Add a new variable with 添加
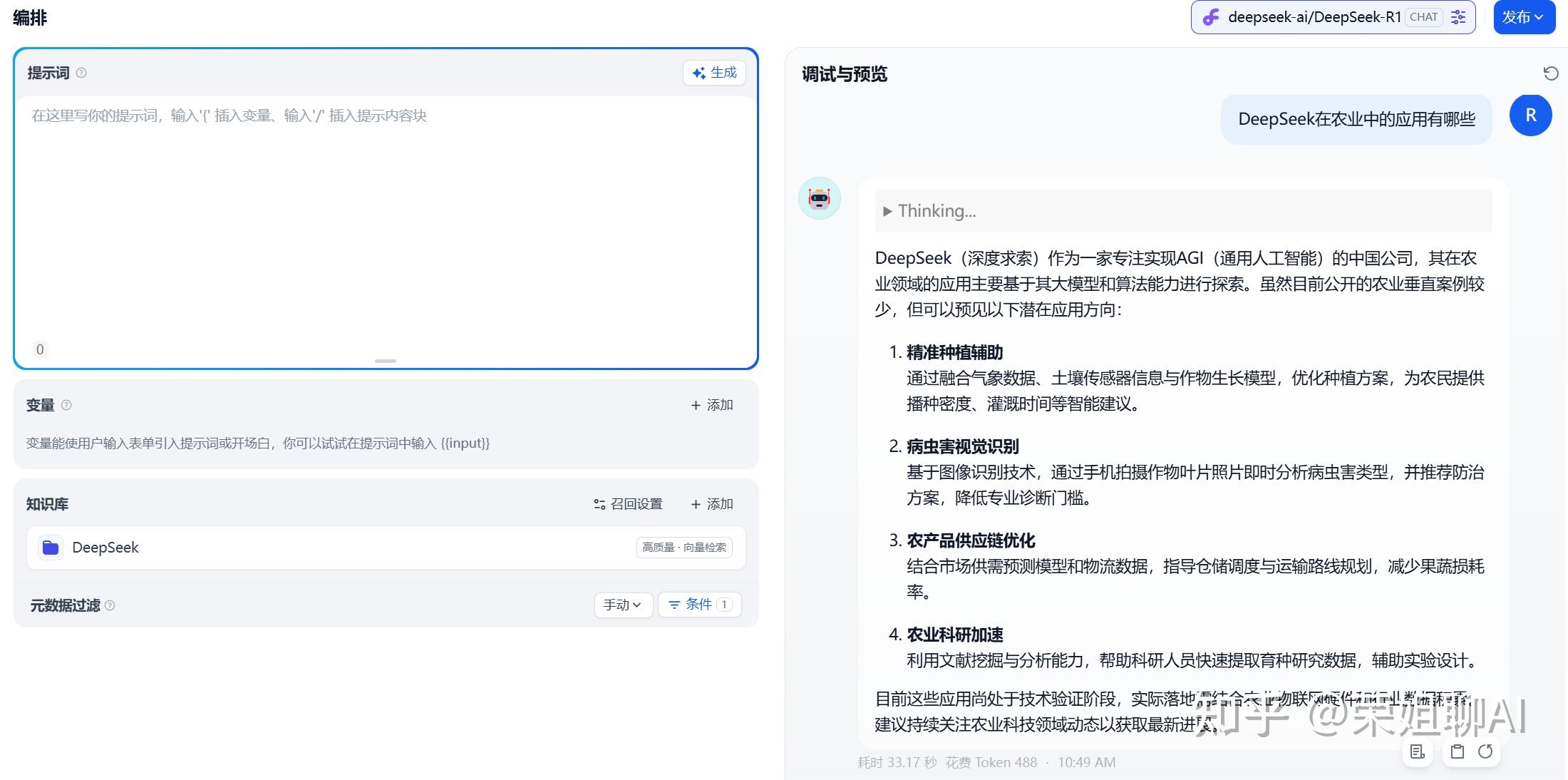The width and height of the screenshot is (1568, 780). pyautogui.click(x=712, y=405)
